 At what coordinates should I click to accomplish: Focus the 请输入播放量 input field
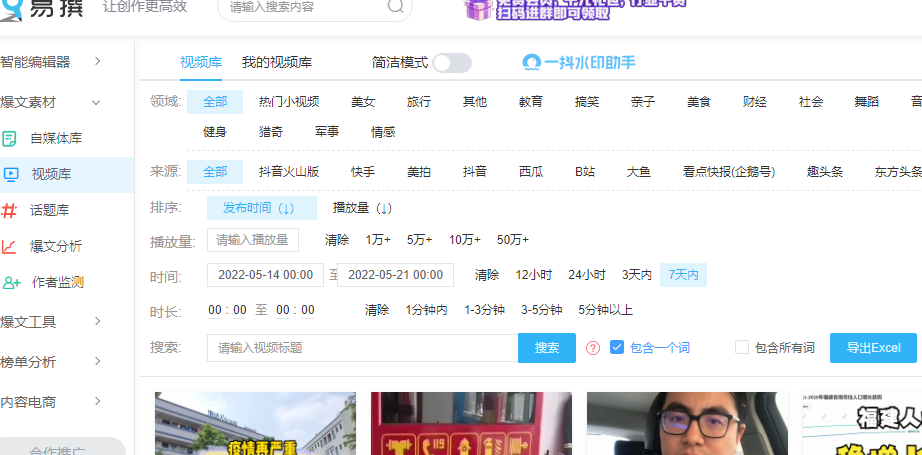point(253,240)
